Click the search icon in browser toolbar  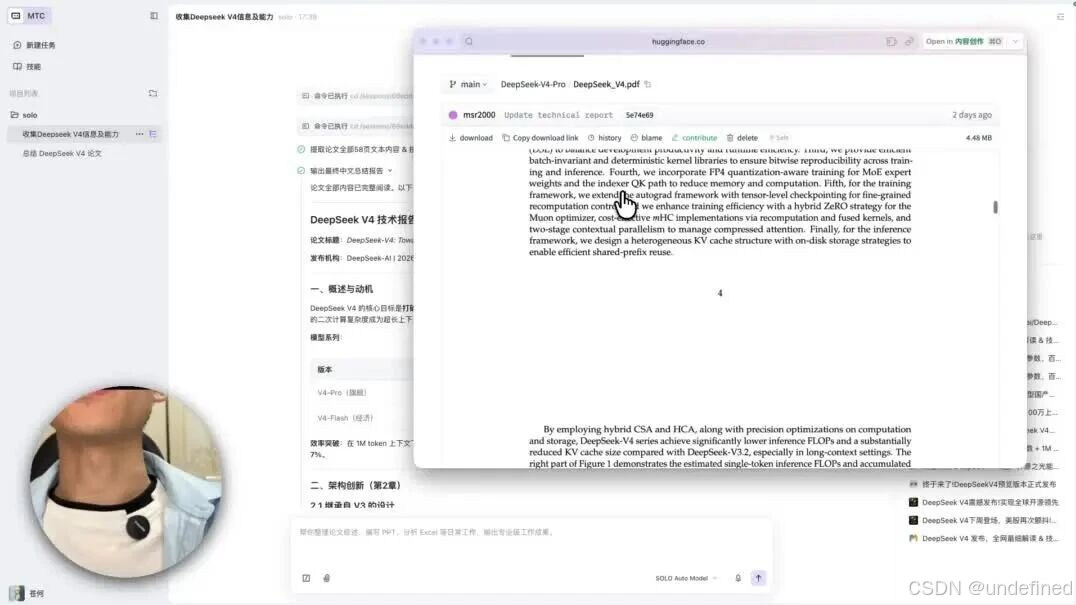tap(469, 41)
